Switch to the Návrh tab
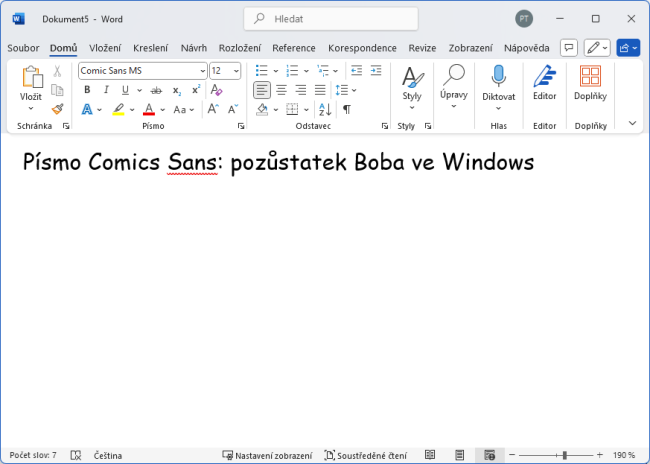The width and height of the screenshot is (650, 464). coord(194,48)
